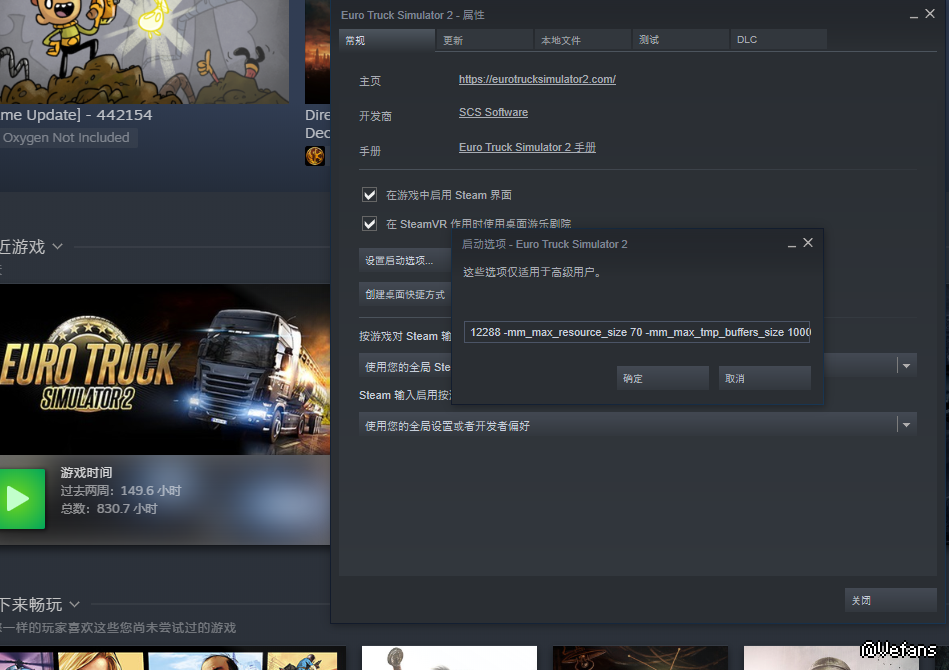
Task: Open the Oxygen Not Included news thumbnail
Action: [x=144, y=51]
